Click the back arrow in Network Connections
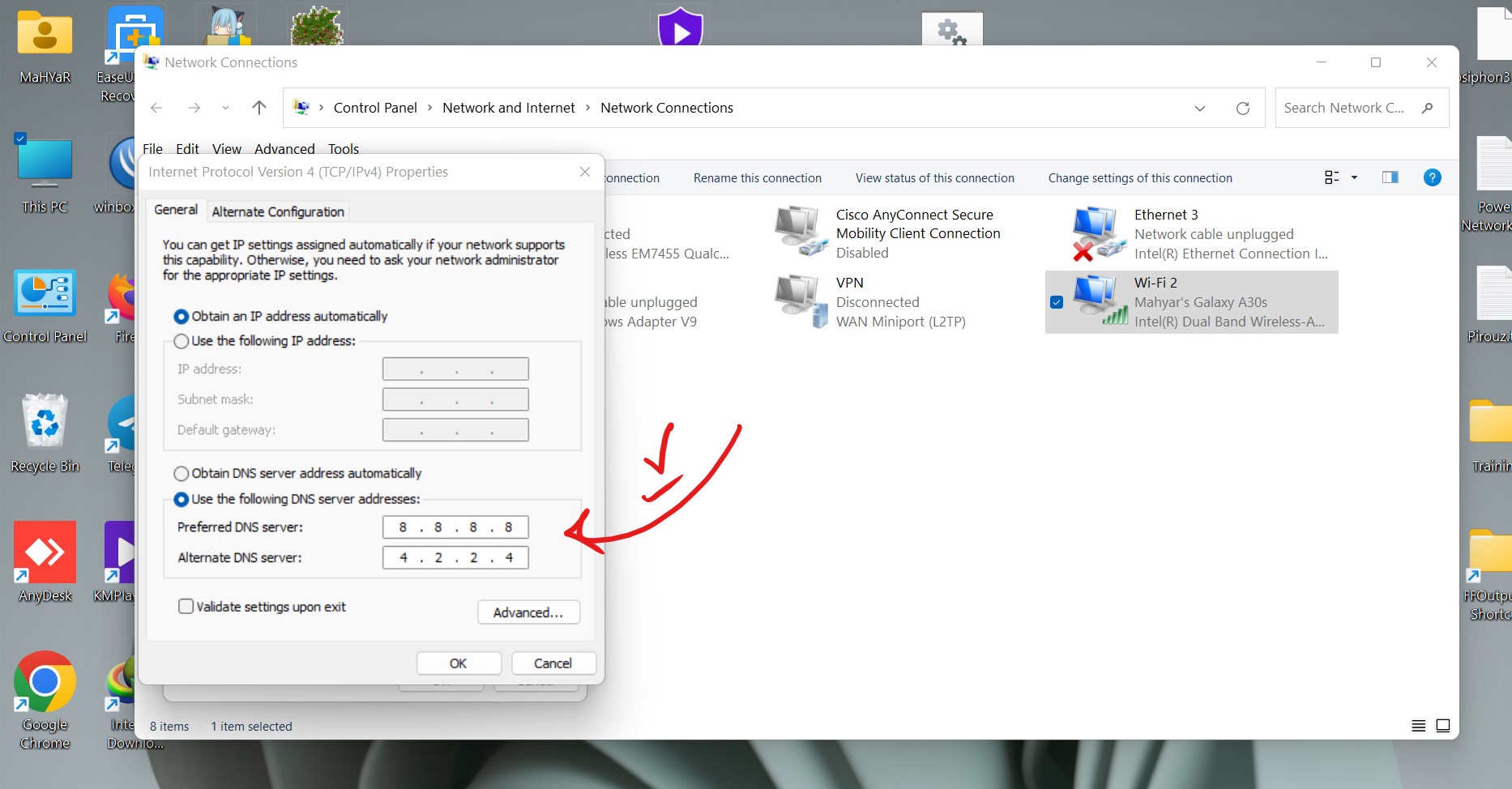 coord(156,108)
